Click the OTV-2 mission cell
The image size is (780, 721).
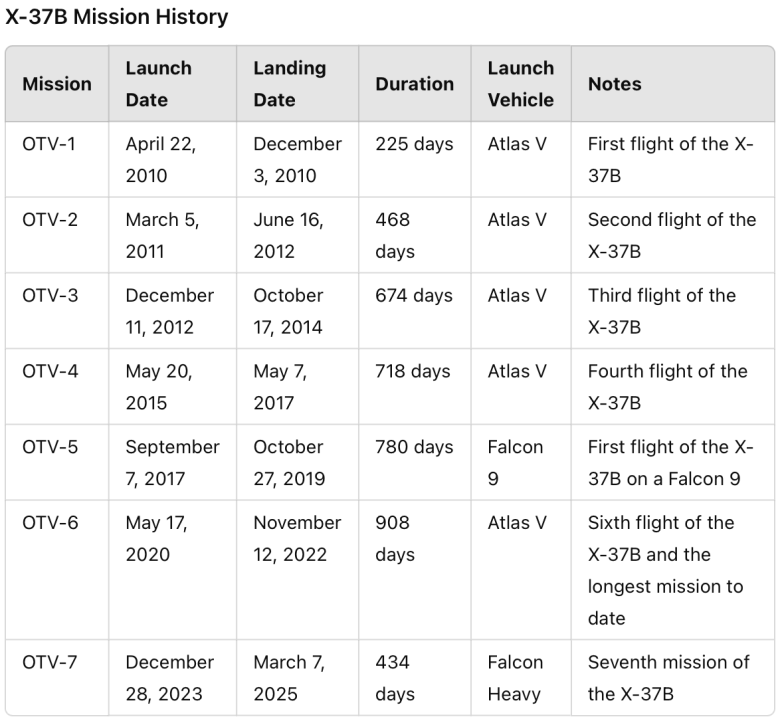57,235
